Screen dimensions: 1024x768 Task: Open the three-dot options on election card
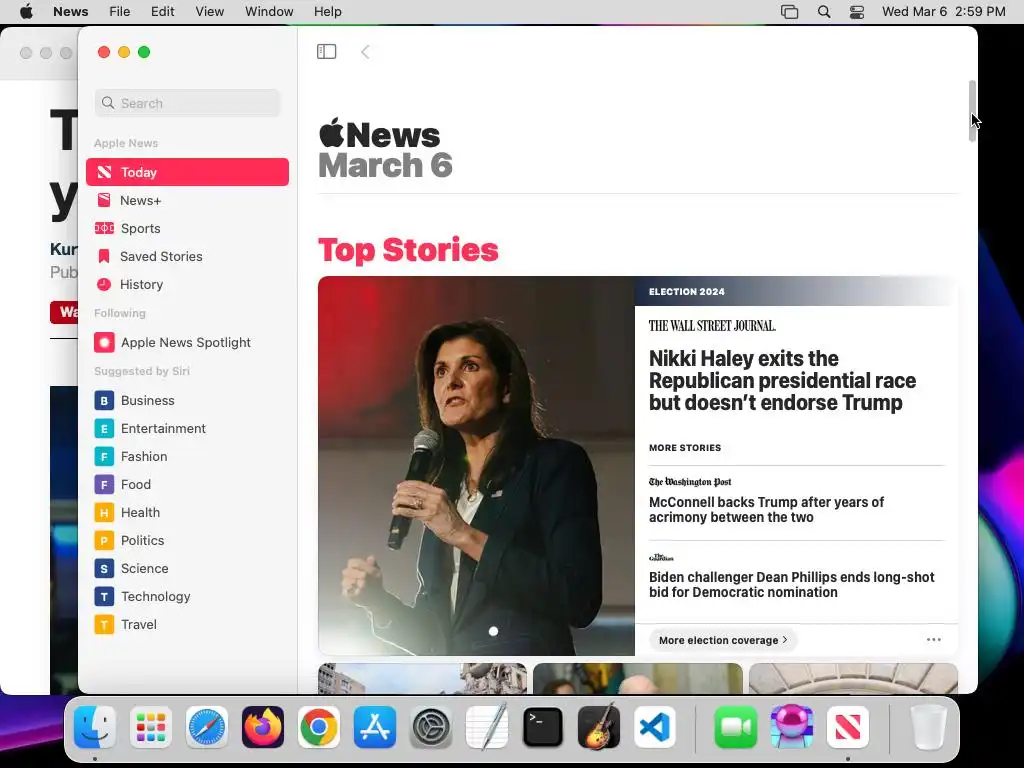point(934,639)
